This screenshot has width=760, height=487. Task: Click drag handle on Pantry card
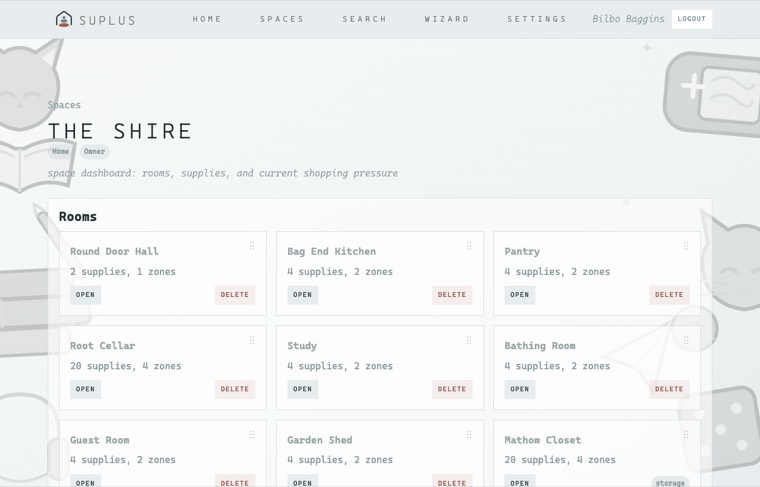coord(686,246)
